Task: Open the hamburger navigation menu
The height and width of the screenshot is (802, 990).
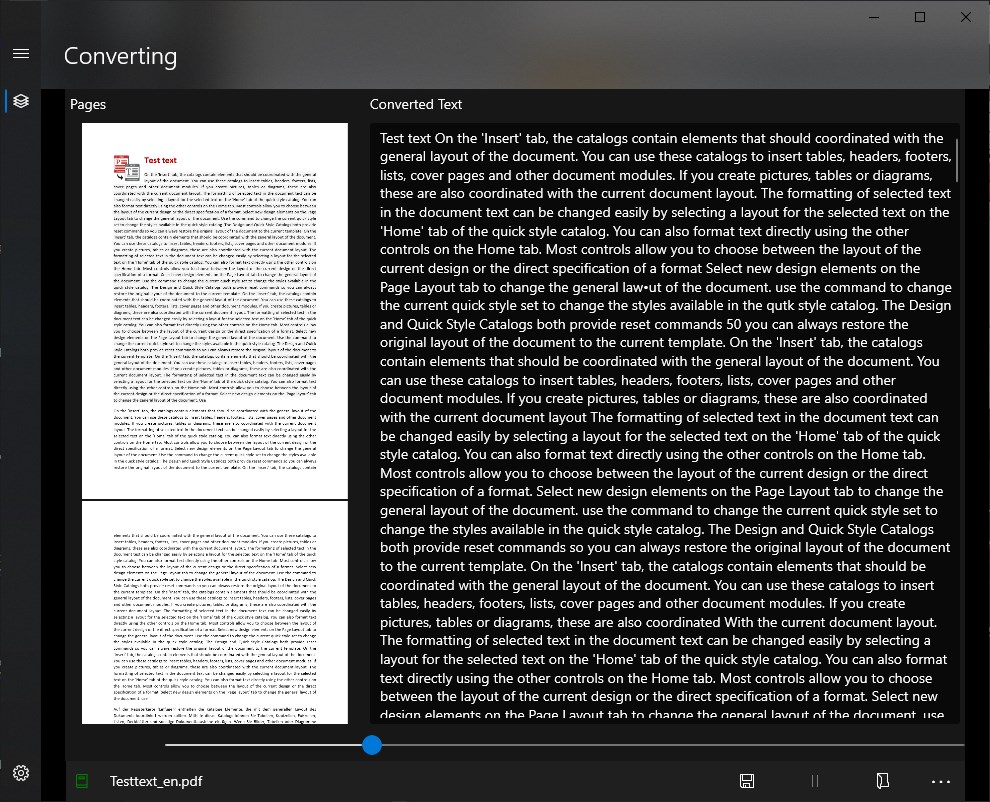Action: [21, 54]
